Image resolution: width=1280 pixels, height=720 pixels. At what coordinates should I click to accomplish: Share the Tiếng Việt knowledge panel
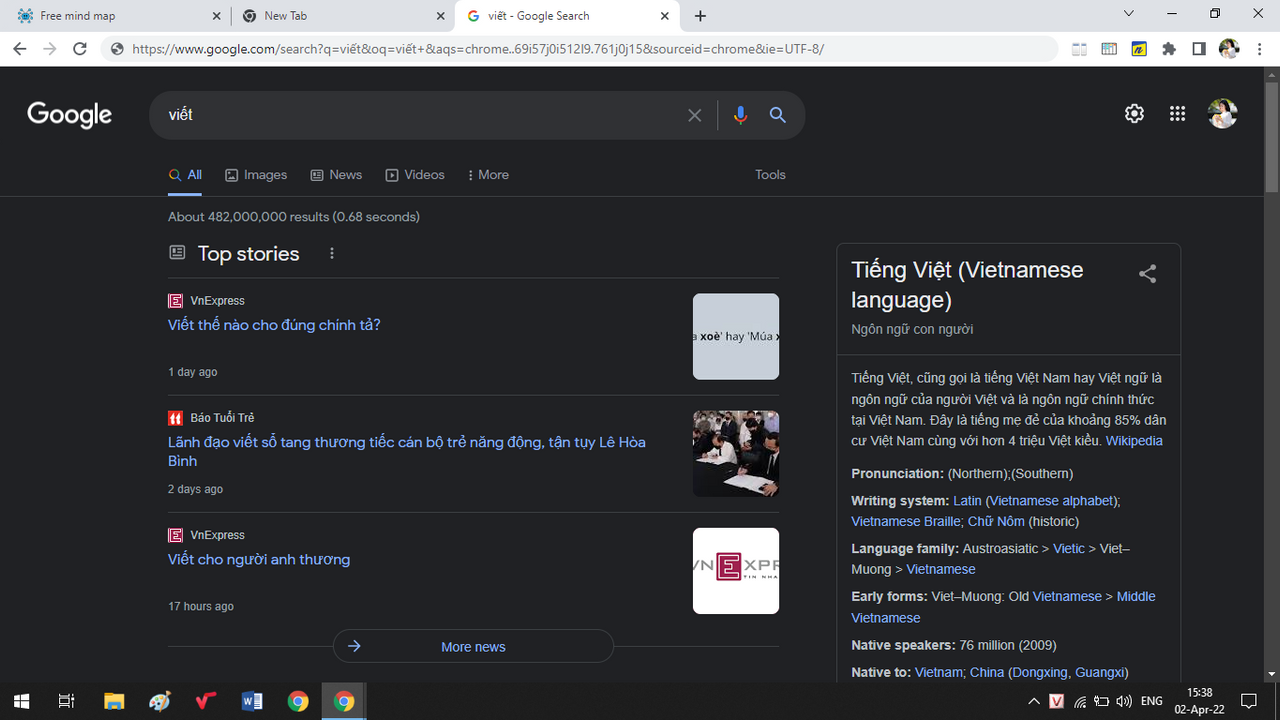pos(1147,274)
